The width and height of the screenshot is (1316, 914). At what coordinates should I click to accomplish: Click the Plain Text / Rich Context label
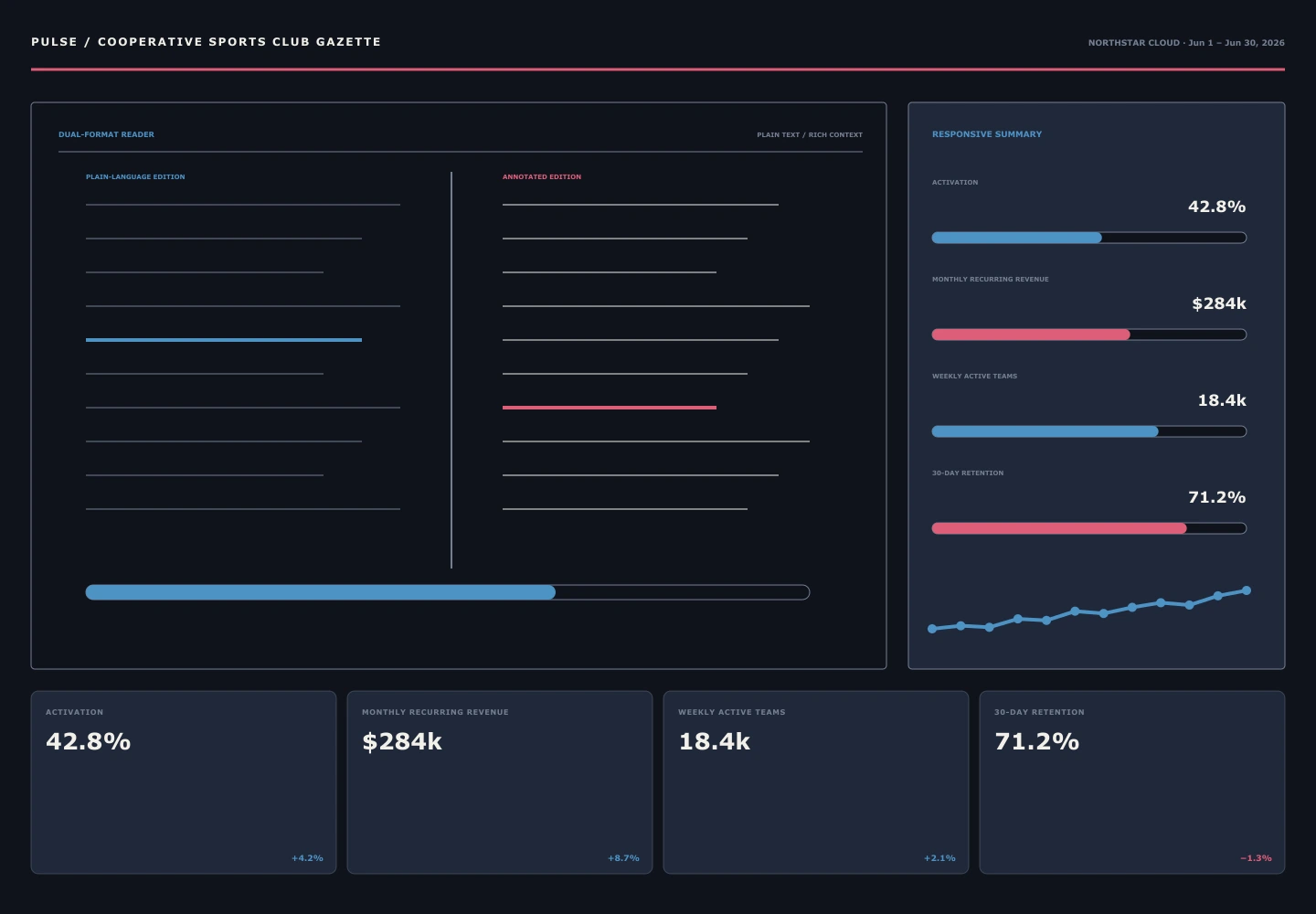[x=810, y=134]
